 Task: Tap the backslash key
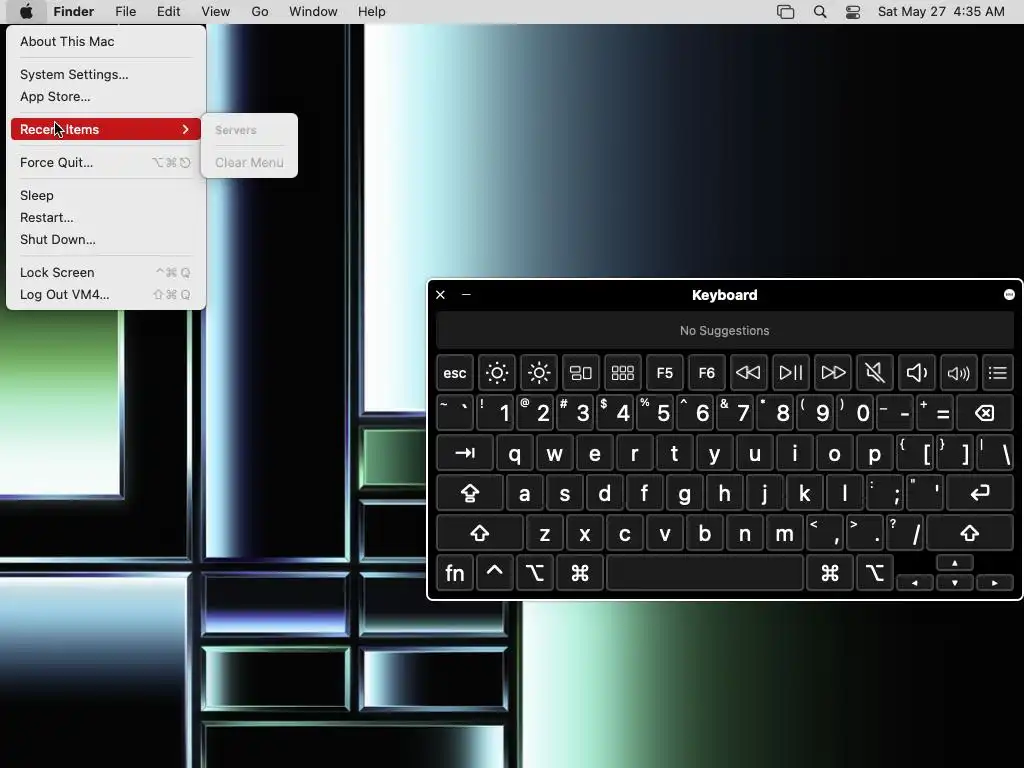click(996, 453)
